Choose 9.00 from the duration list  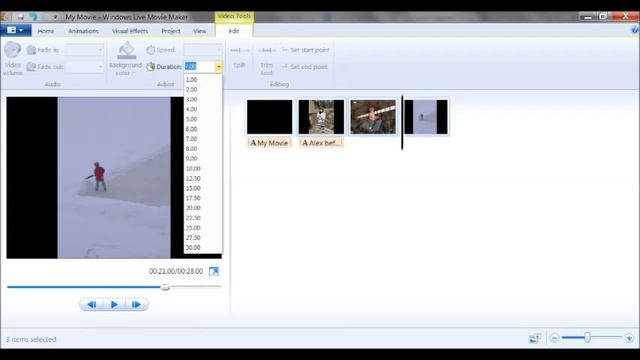[x=203, y=159]
